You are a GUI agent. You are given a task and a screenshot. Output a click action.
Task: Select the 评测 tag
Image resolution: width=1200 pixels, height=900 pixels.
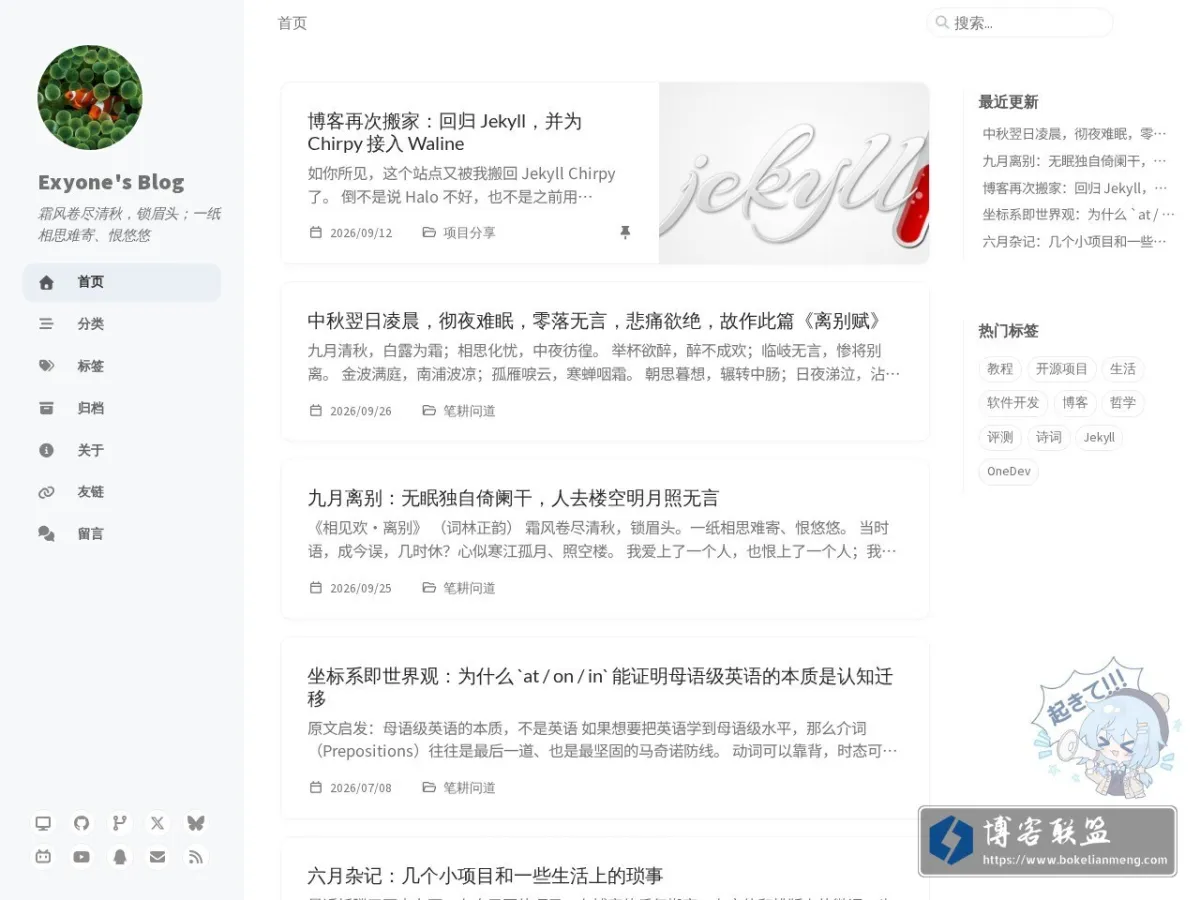coord(1000,437)
